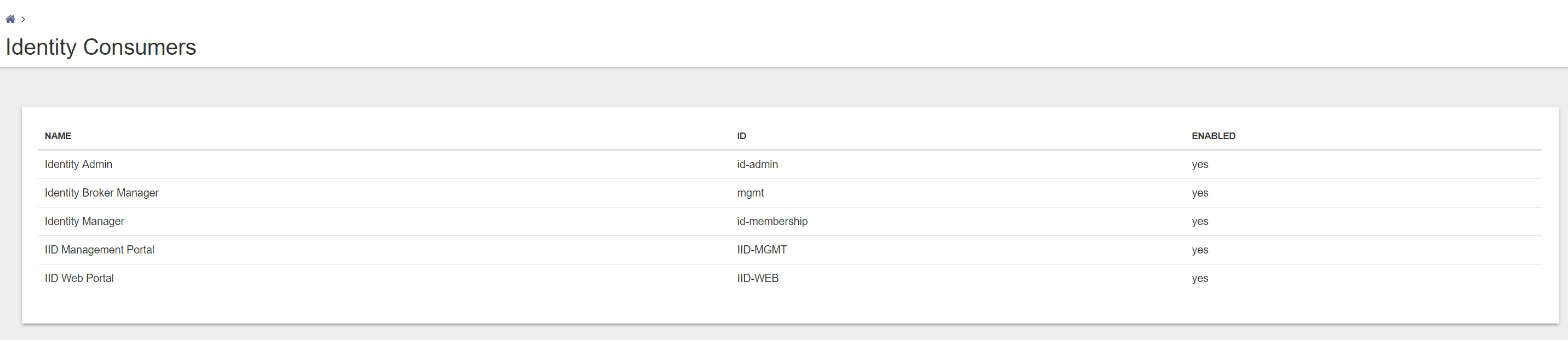Open IID Management Portal consumer
Viewport: 1568px width, 340px height.
point(99,250)
